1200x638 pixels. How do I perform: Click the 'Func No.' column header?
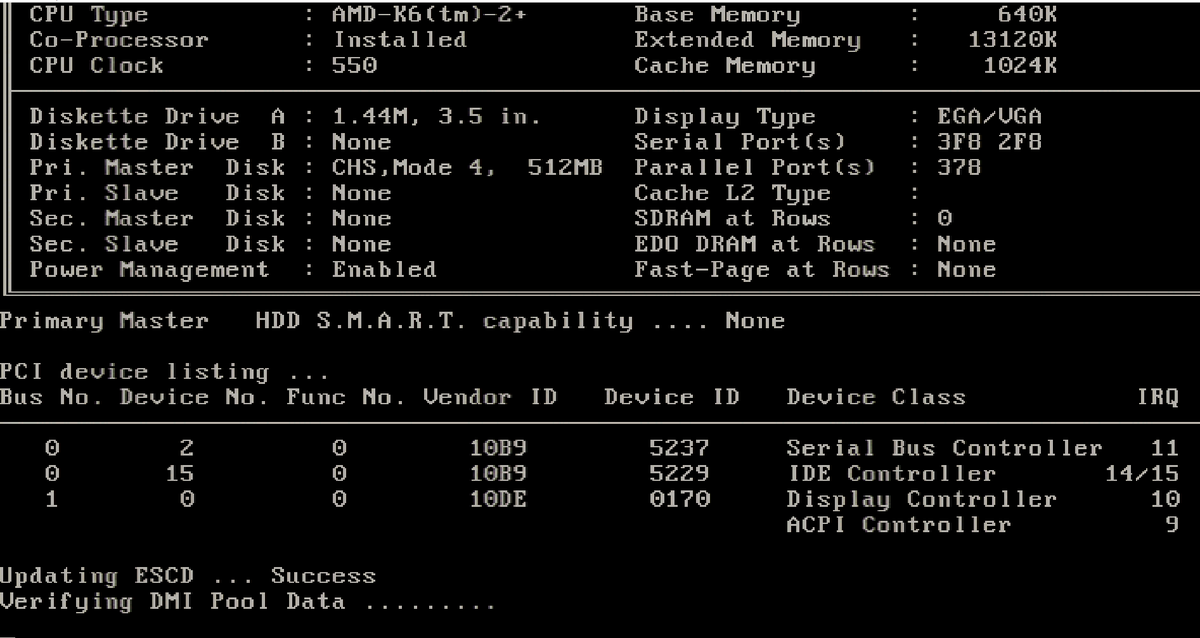tap(345, 398)
